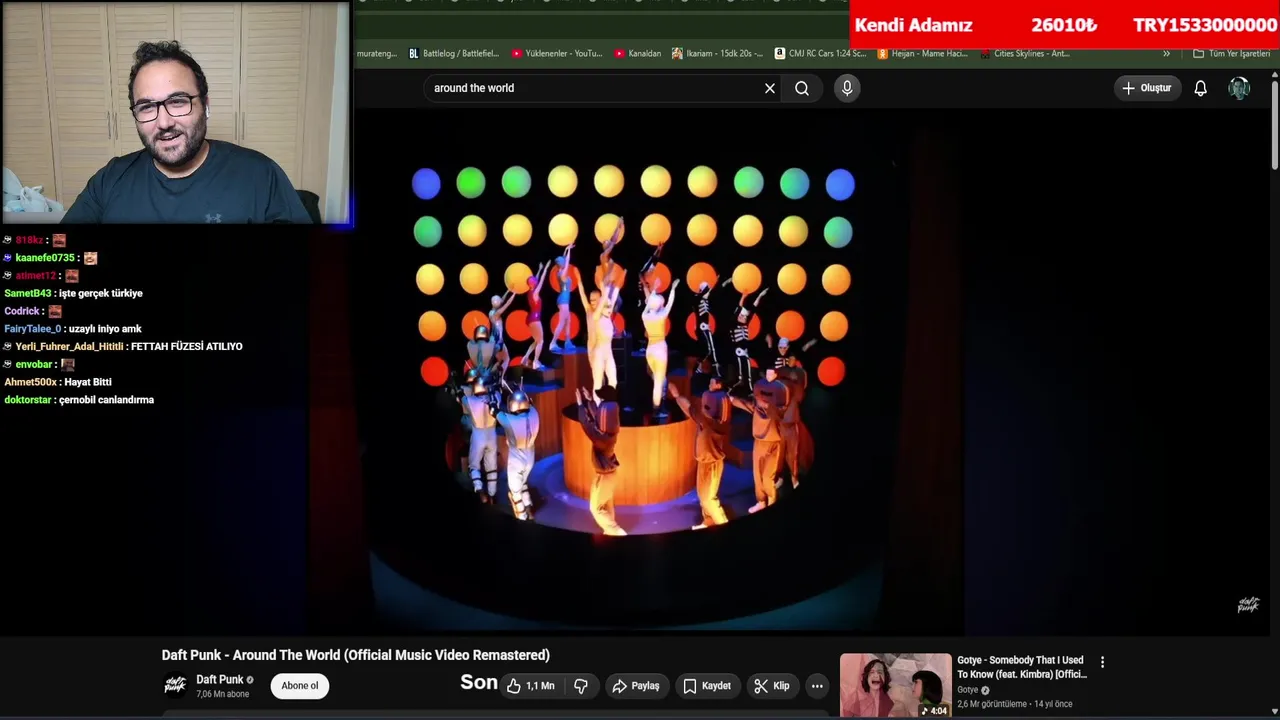
Task: Create a clip with Klip
Action: pos(772,686)
